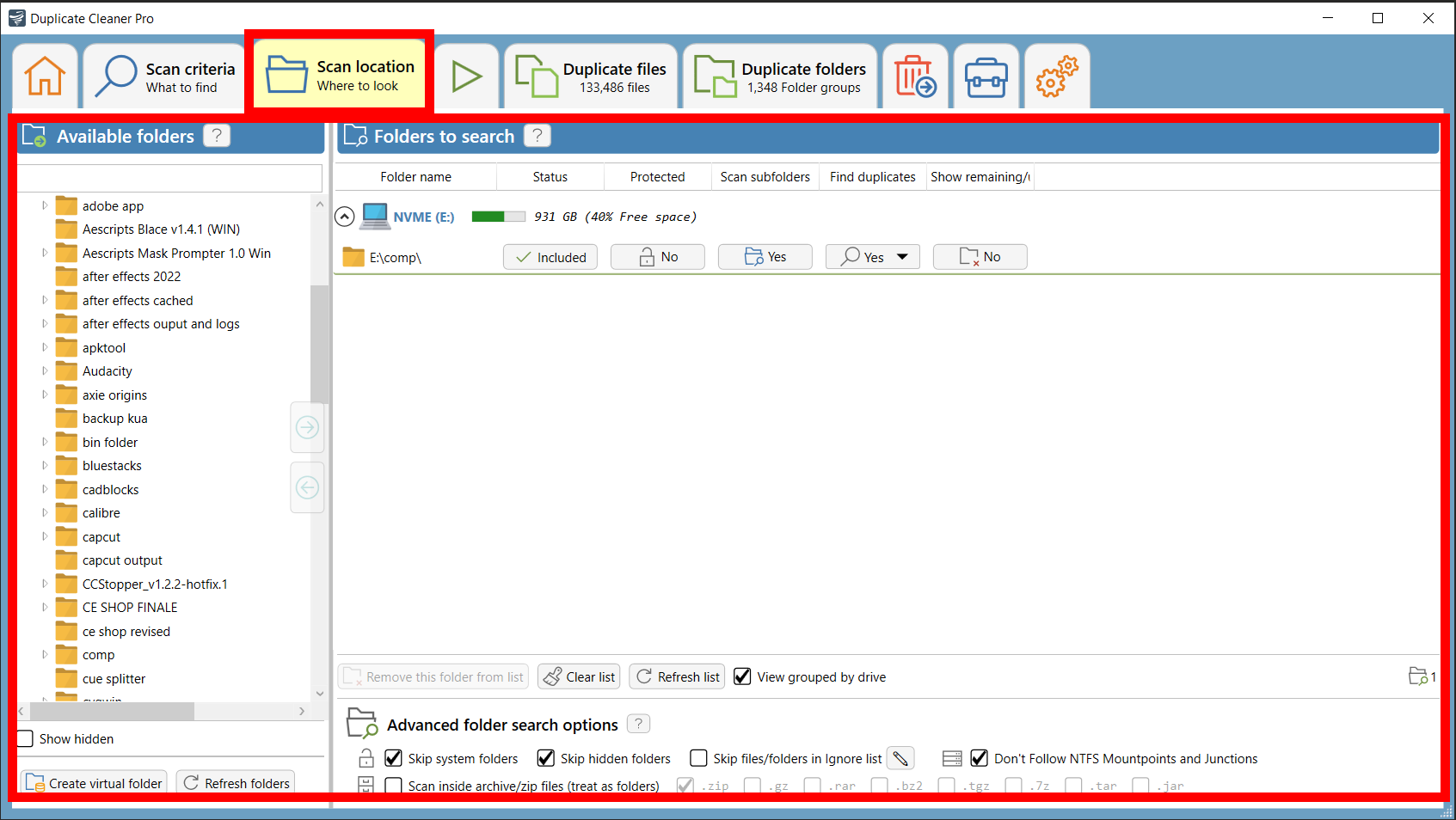This screenshot has height=820, width=1456.
Task: Start the scan with the play icon
Action: [467, 76]
